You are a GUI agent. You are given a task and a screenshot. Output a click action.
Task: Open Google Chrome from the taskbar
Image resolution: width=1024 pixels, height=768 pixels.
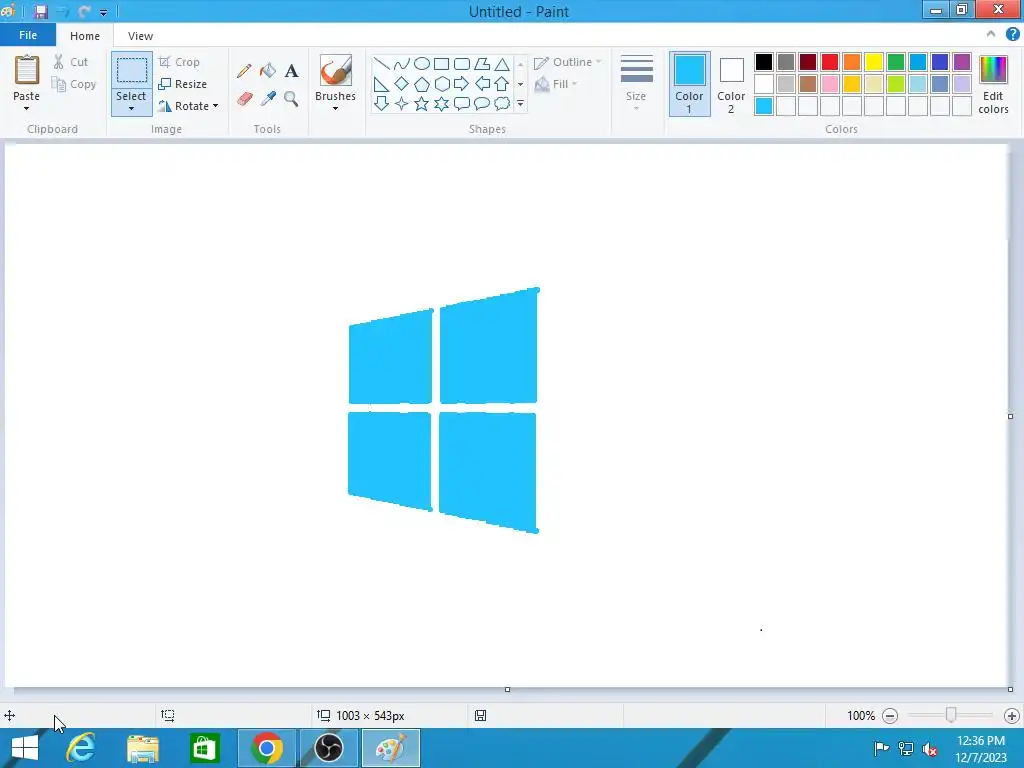266,748
